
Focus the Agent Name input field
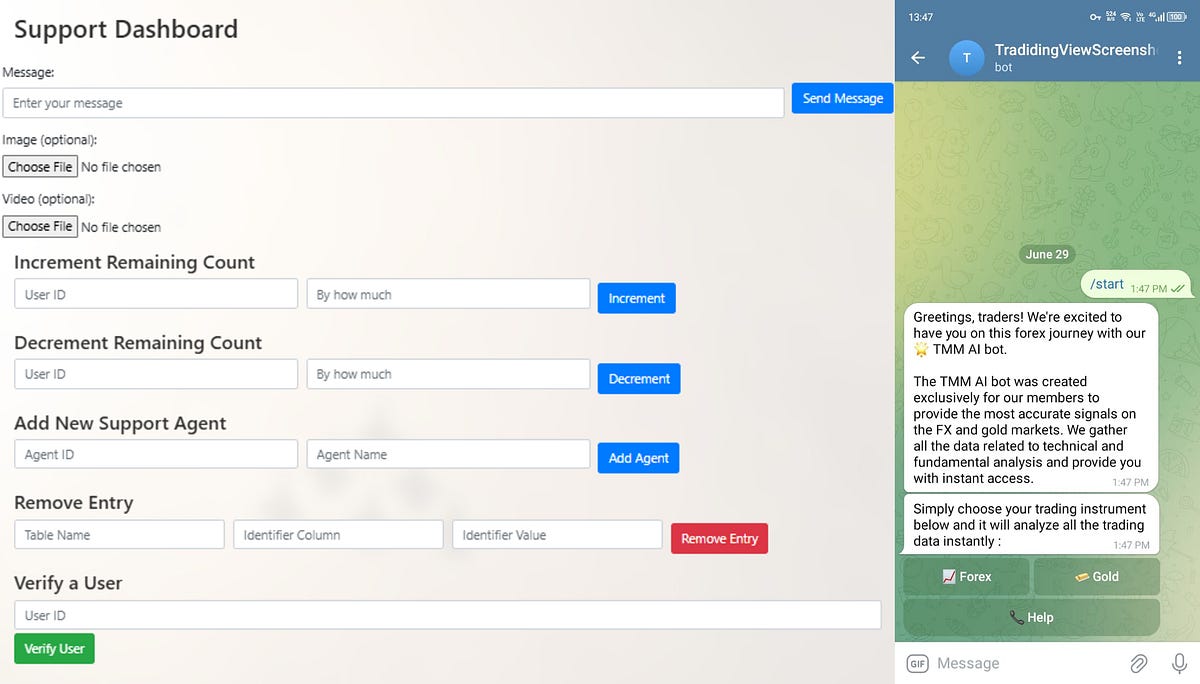(448, 453)
